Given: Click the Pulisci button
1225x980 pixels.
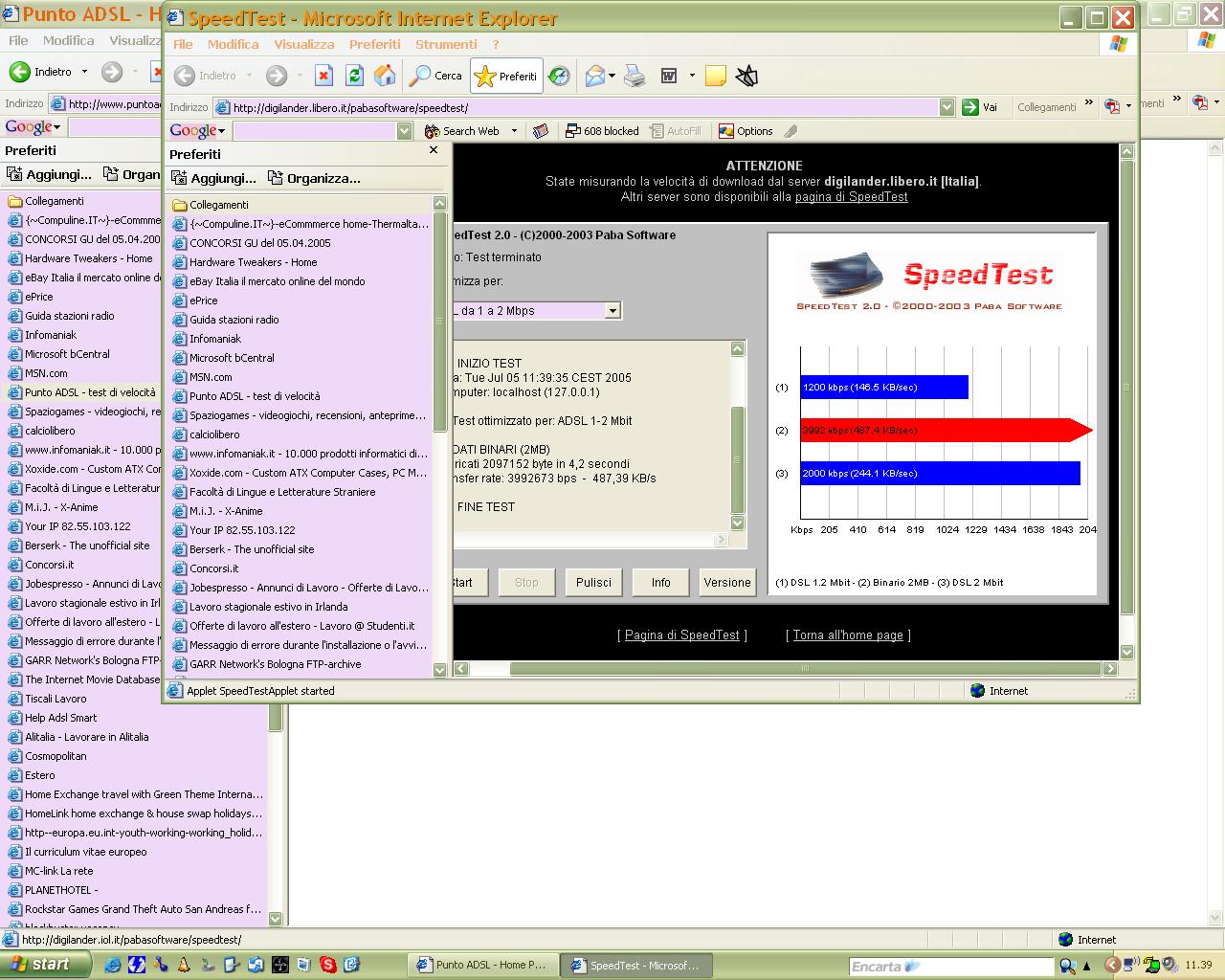Looking at the screenshot, I should 593,582.
